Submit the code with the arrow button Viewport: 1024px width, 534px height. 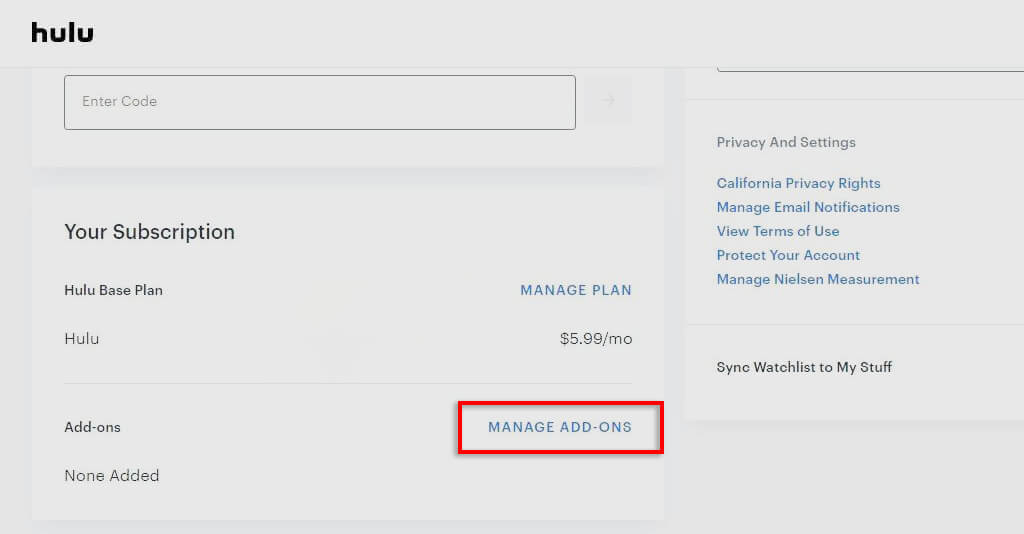[x=608, y=101]
